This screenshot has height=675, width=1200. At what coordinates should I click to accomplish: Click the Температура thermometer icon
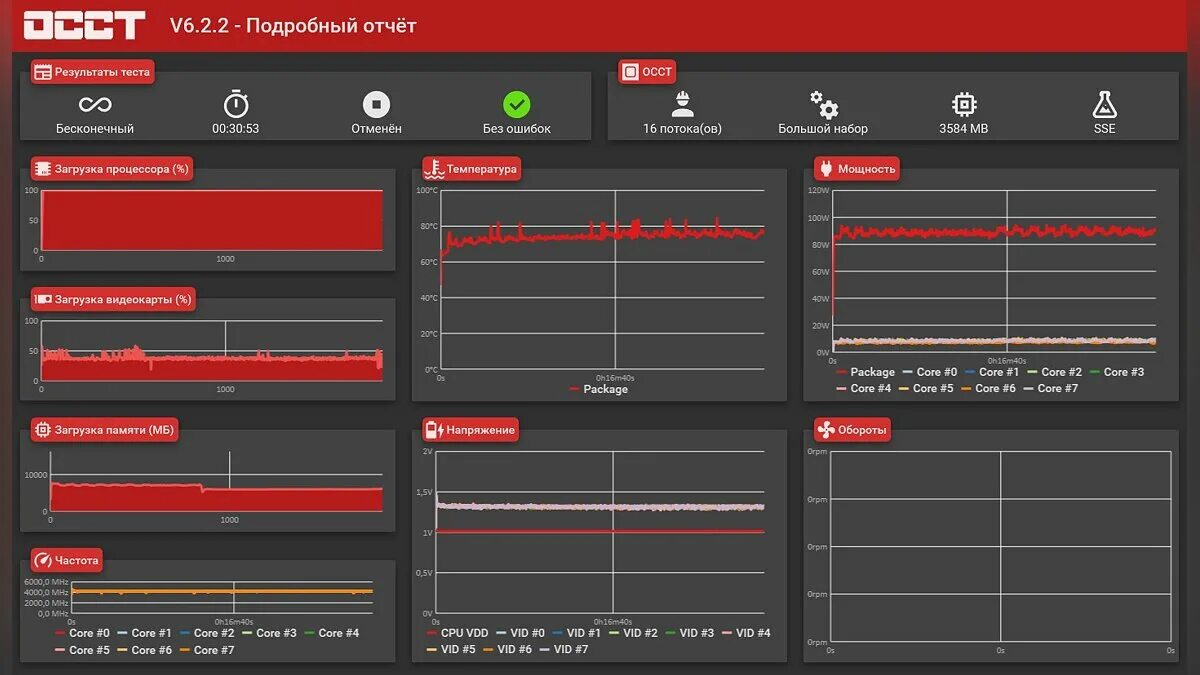point(434,169)
